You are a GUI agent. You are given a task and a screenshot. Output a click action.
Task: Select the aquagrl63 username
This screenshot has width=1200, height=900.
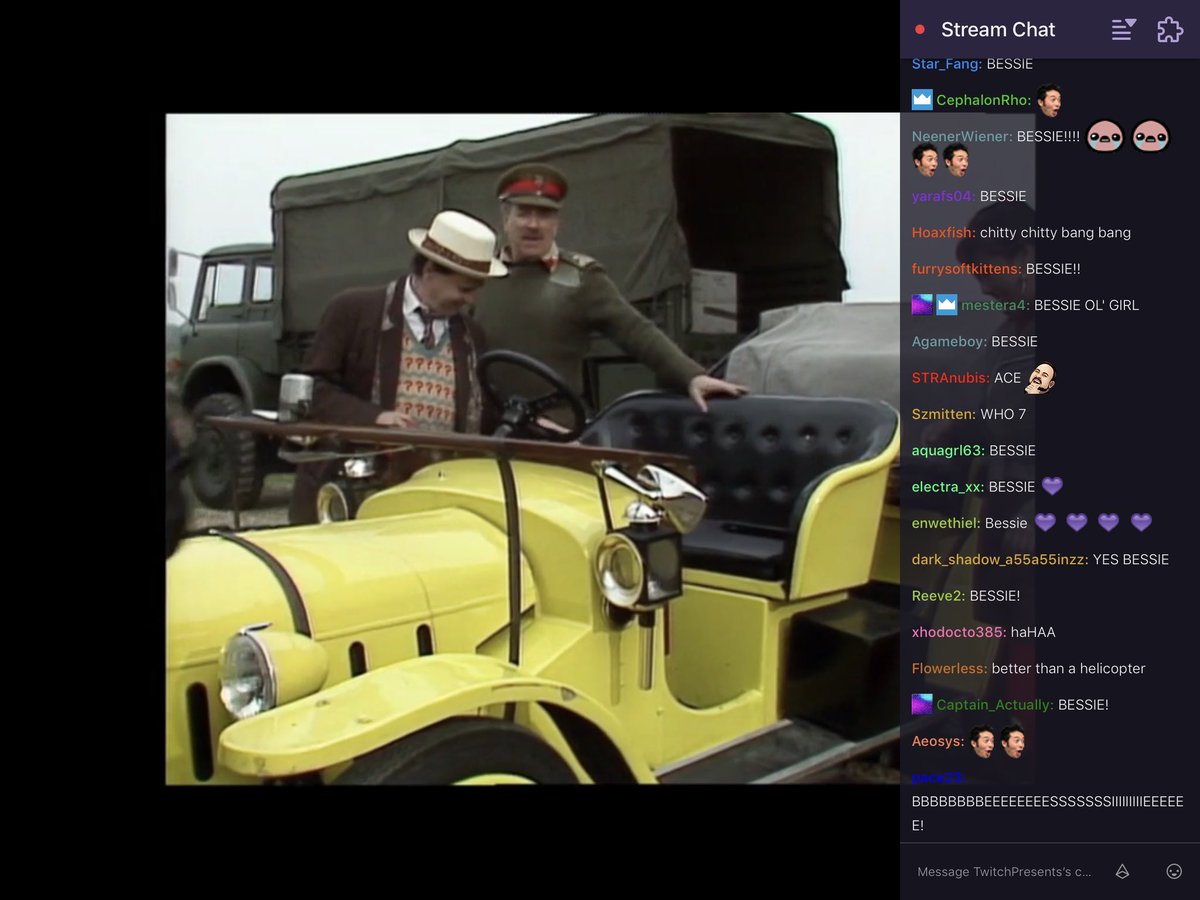click(948, 450)
